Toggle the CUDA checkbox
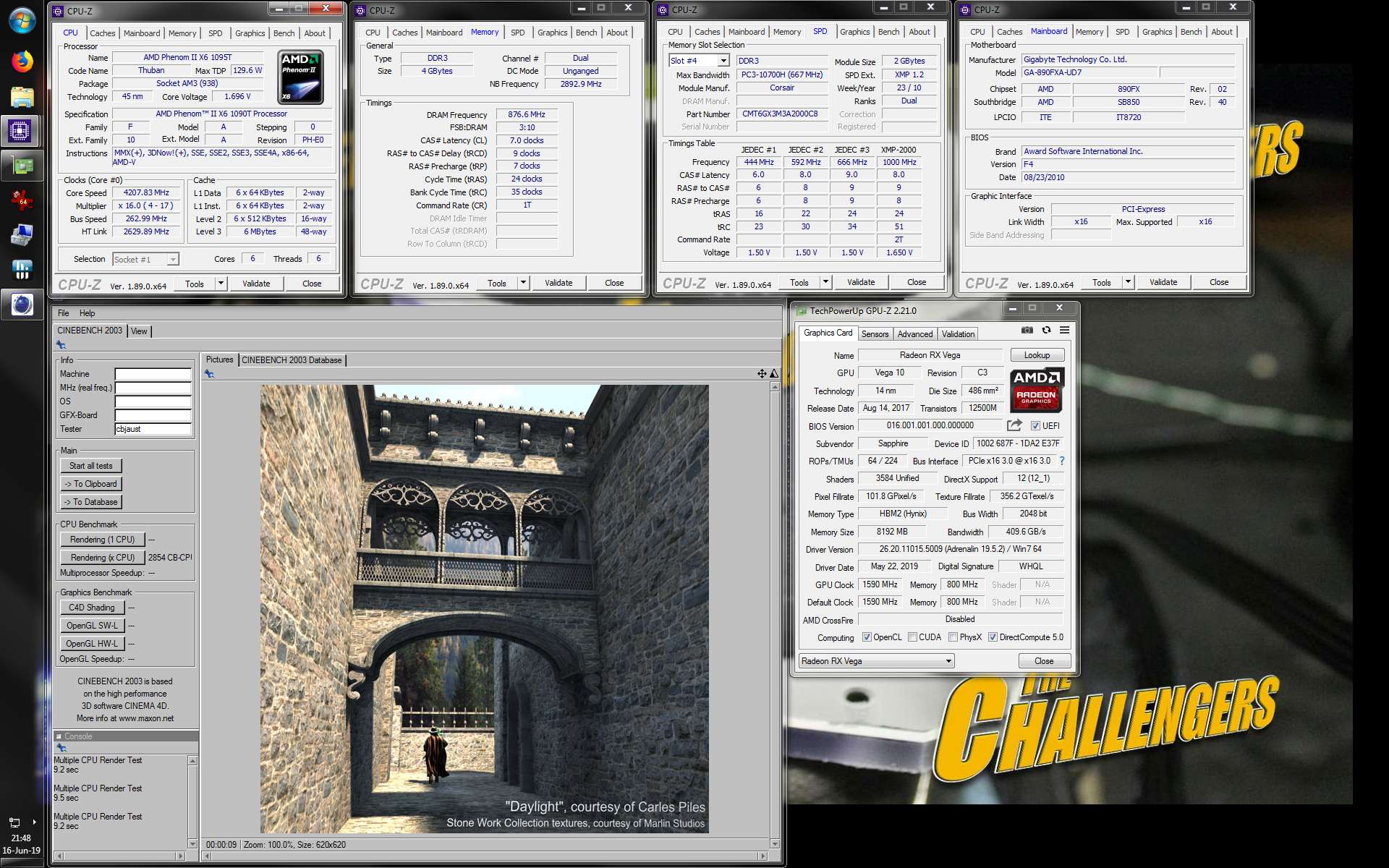The image size is (1389, 868). (912, 637)
